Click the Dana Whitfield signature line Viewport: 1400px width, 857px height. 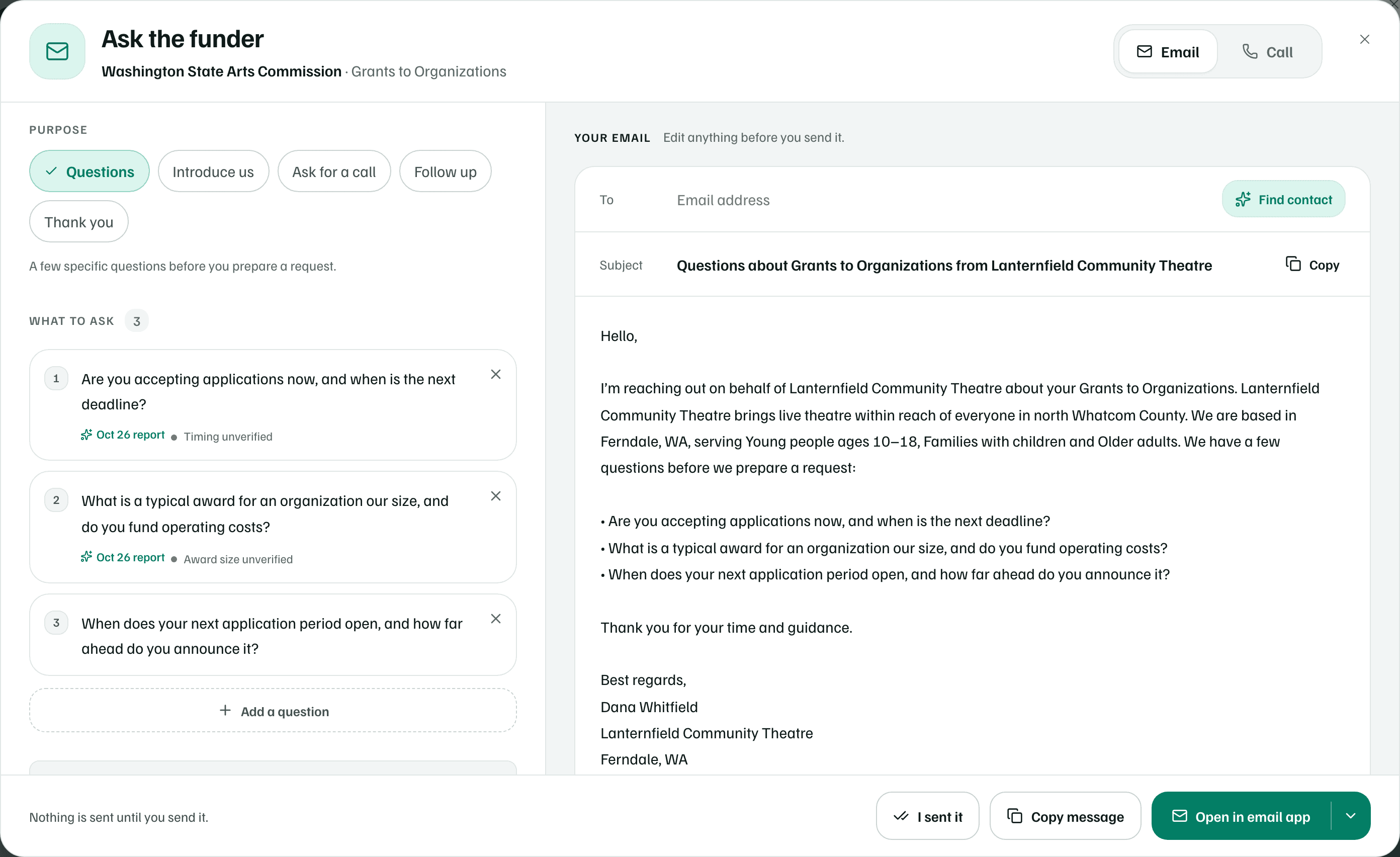tap(649, 707)
